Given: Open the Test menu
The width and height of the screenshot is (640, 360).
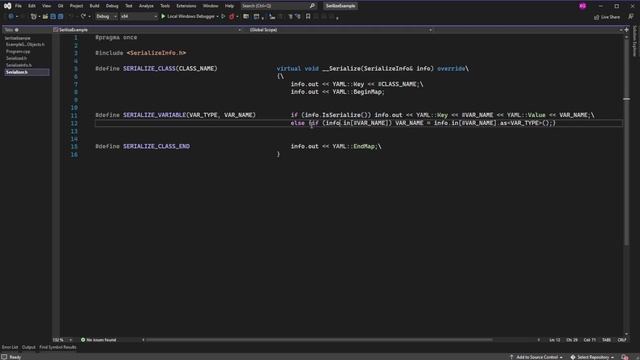Looking at the screenshot, I should click(129, 6).
